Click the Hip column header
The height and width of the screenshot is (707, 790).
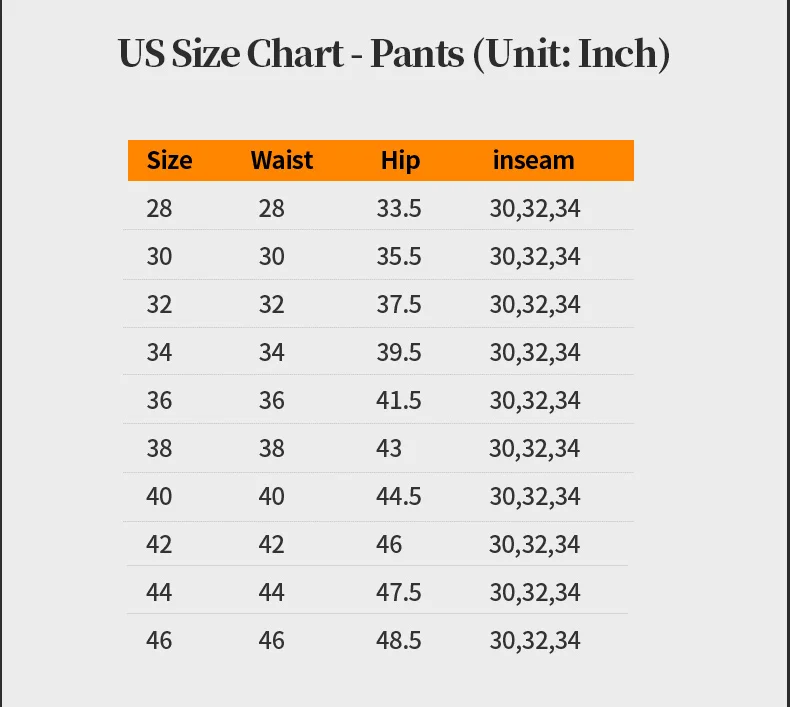click(400, 160)
